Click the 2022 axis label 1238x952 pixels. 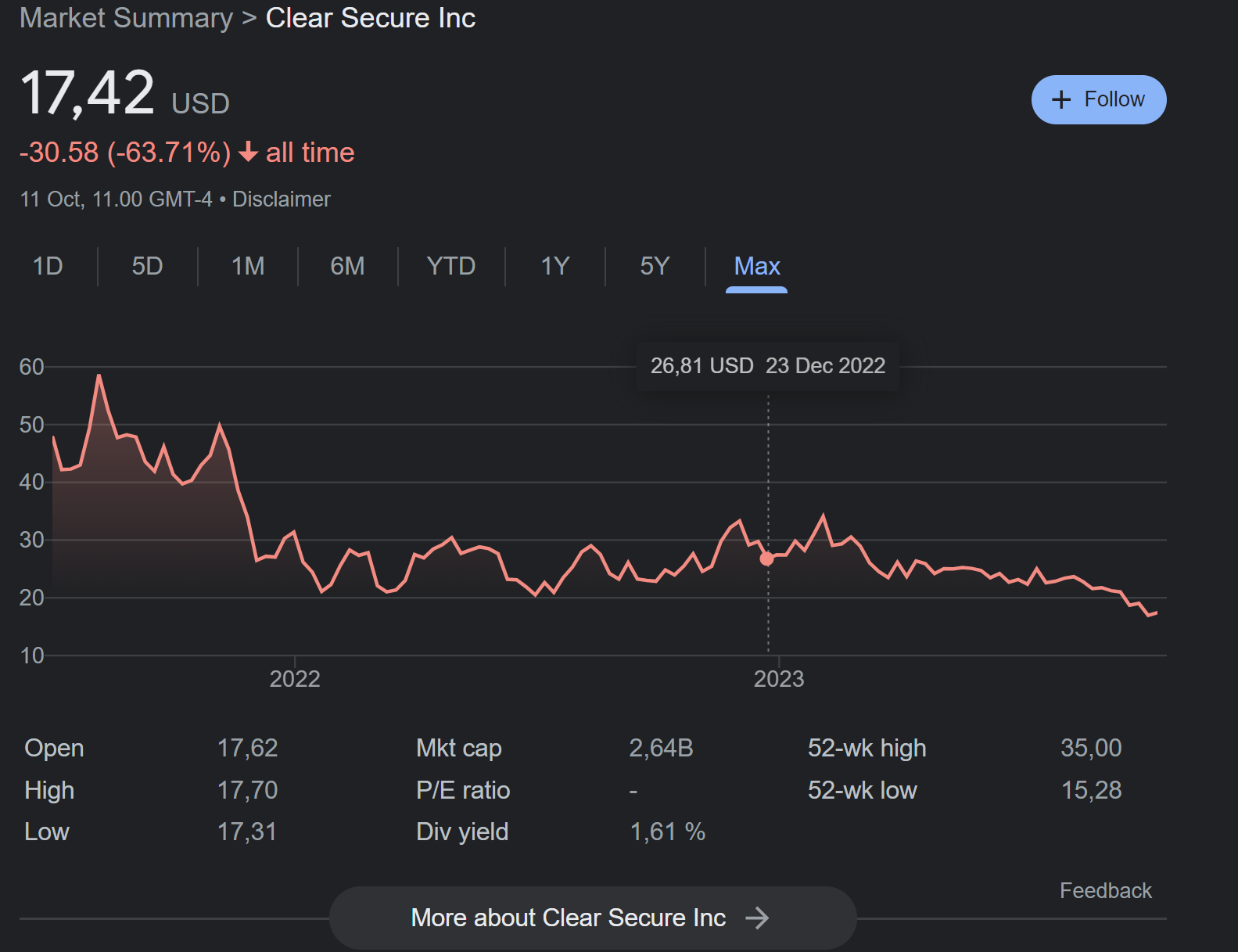(x=295, y=678)
